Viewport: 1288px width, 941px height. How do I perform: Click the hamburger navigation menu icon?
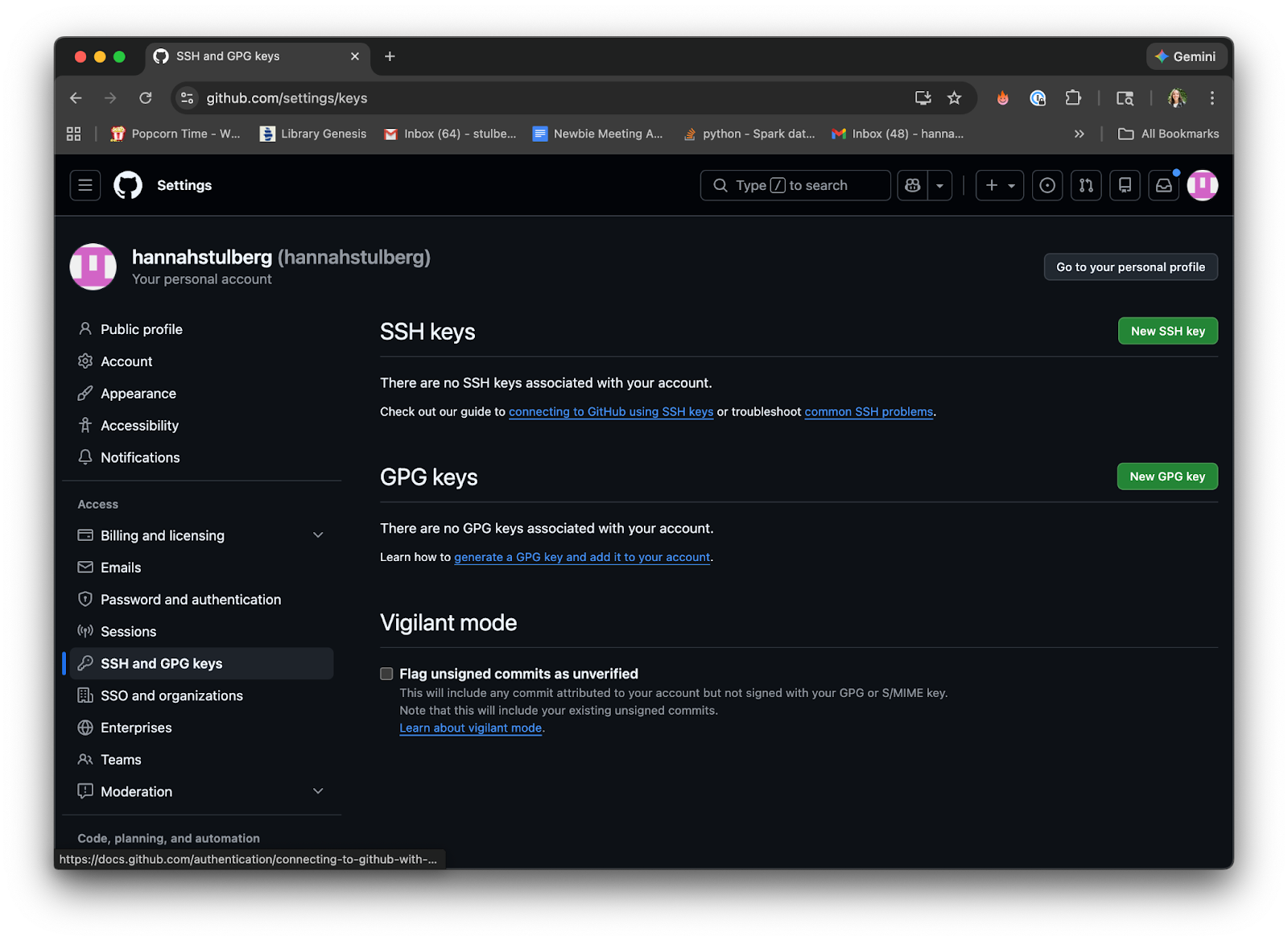pyautogui.click(x=85, y=185)
